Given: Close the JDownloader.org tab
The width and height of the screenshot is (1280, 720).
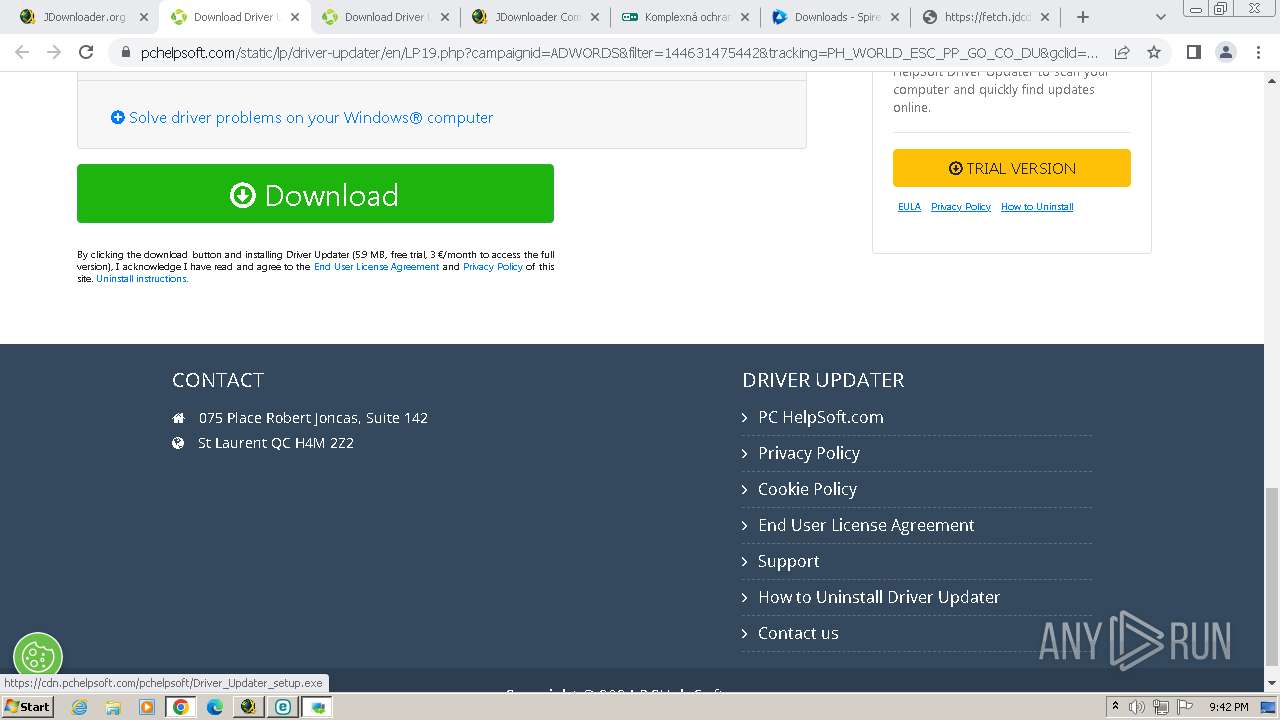Looking at the screenshot, I should (x=143, y=17).
